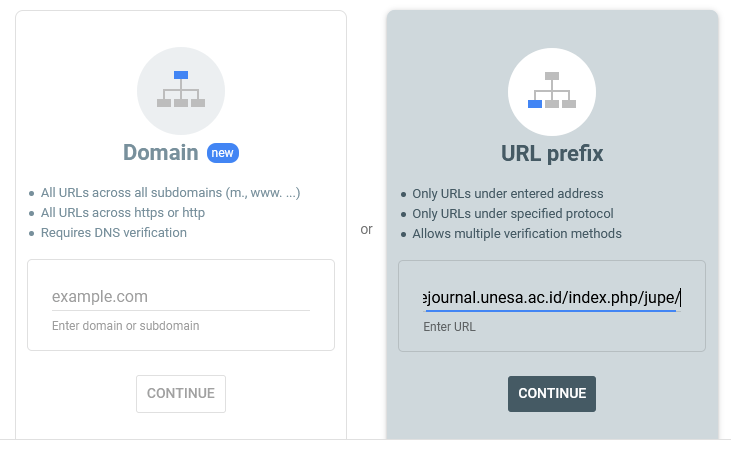Click "All URLs across https or http" text

(122, 212)
